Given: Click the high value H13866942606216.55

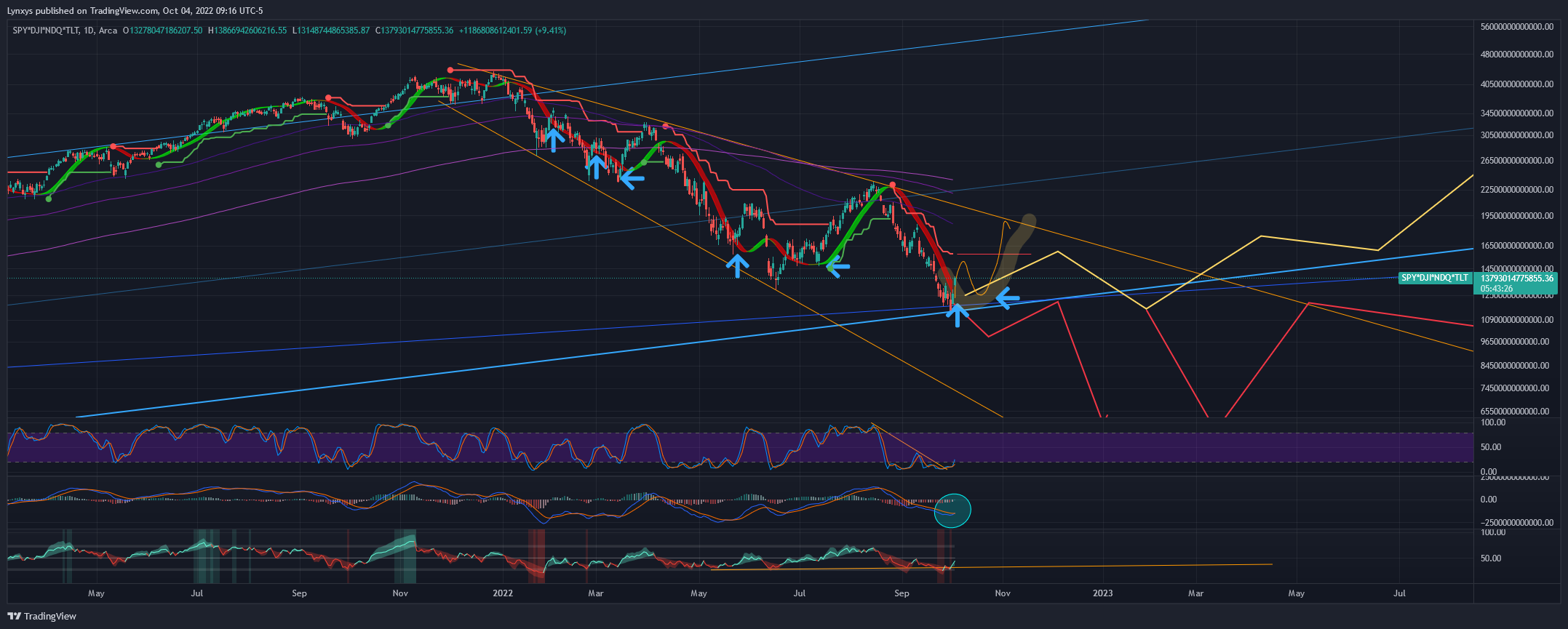Looking at the screenshot, I should pyautogui.click(x=247, y=31).
